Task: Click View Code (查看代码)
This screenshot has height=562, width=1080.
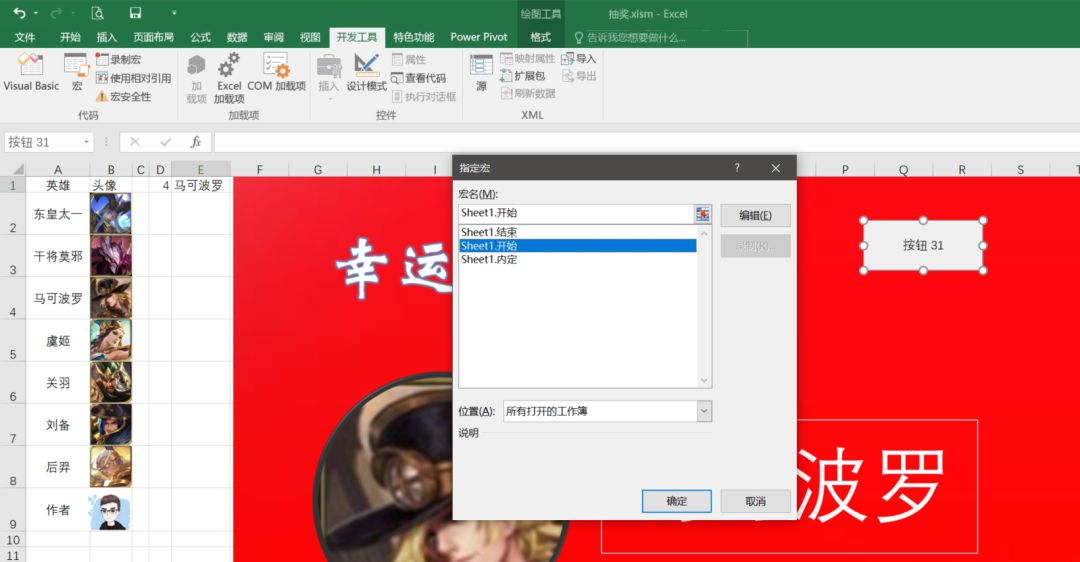Action: 419,78
